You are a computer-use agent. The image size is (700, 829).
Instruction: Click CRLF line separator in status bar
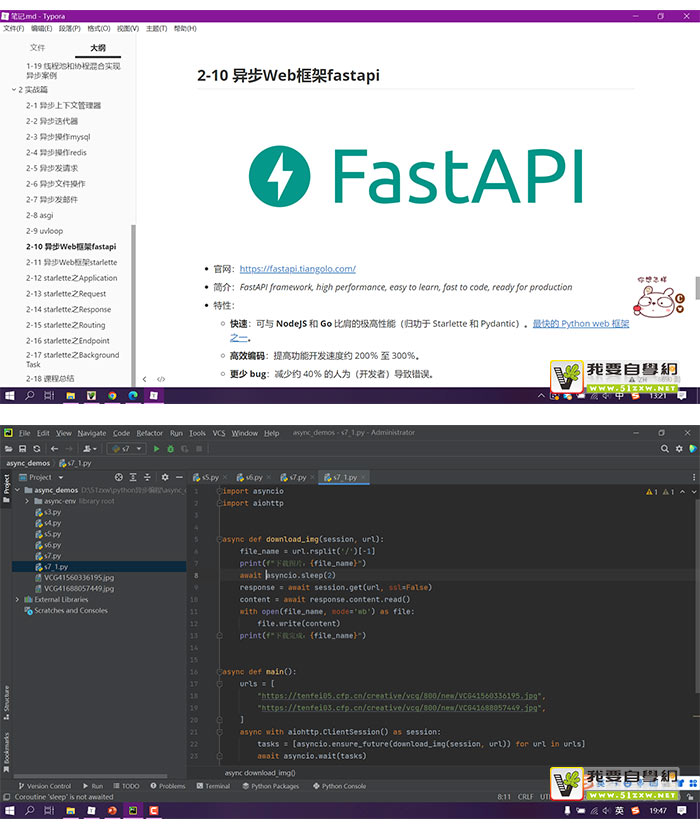click(x=526, y=797)
